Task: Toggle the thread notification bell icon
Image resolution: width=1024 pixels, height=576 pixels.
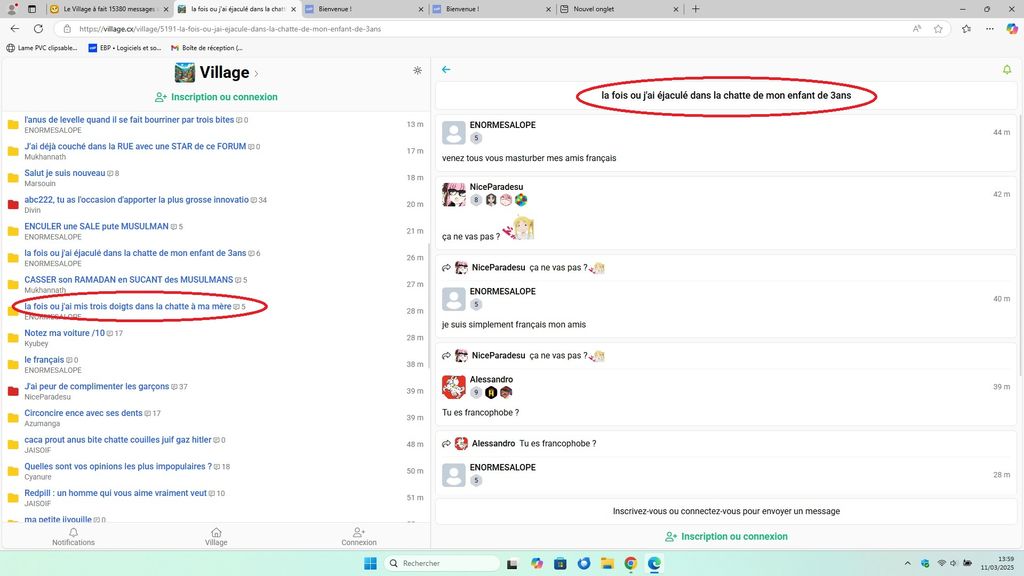Action: (1006, 70)
